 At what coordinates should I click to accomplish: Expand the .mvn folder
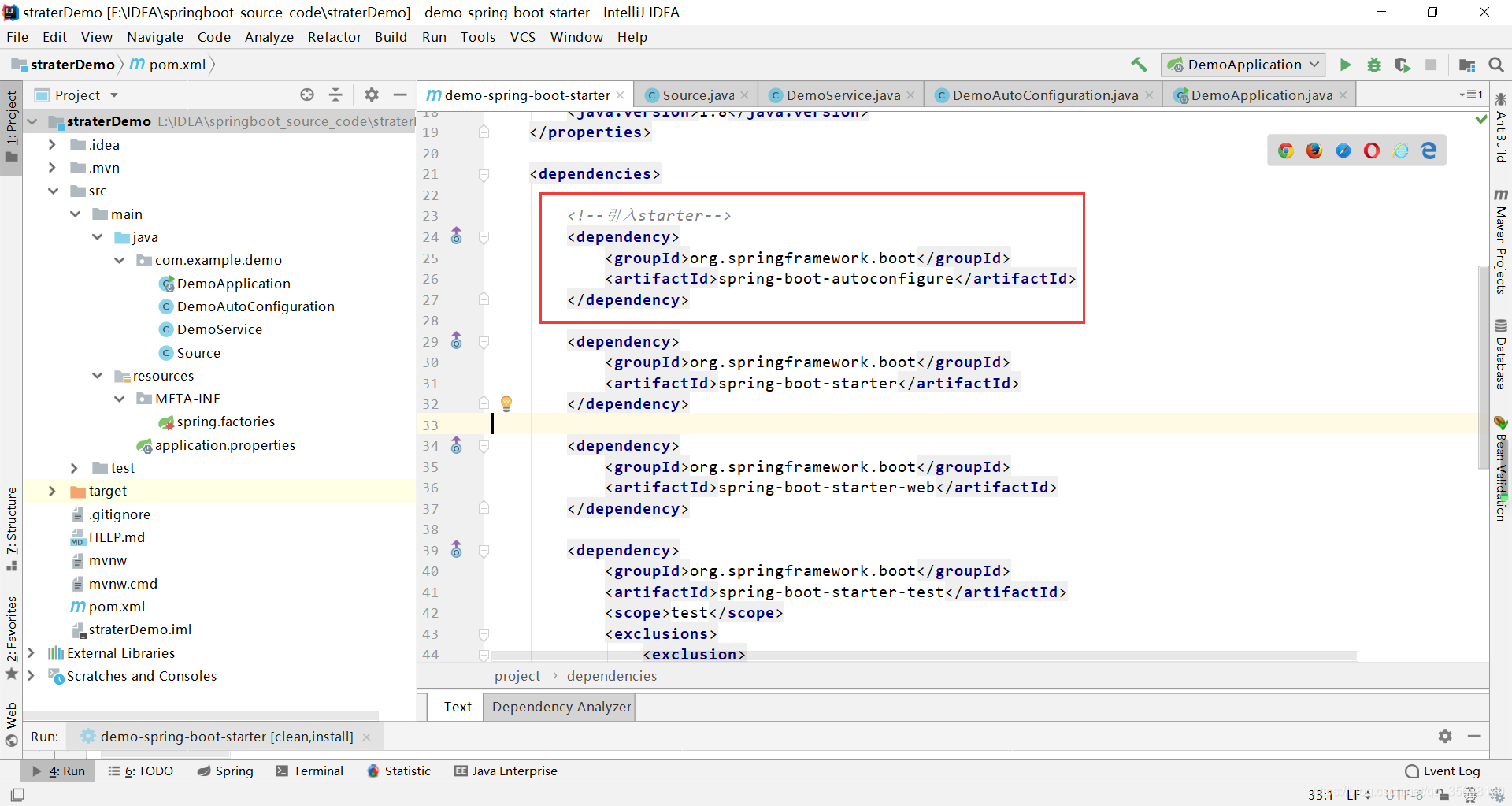pos(52,168)
